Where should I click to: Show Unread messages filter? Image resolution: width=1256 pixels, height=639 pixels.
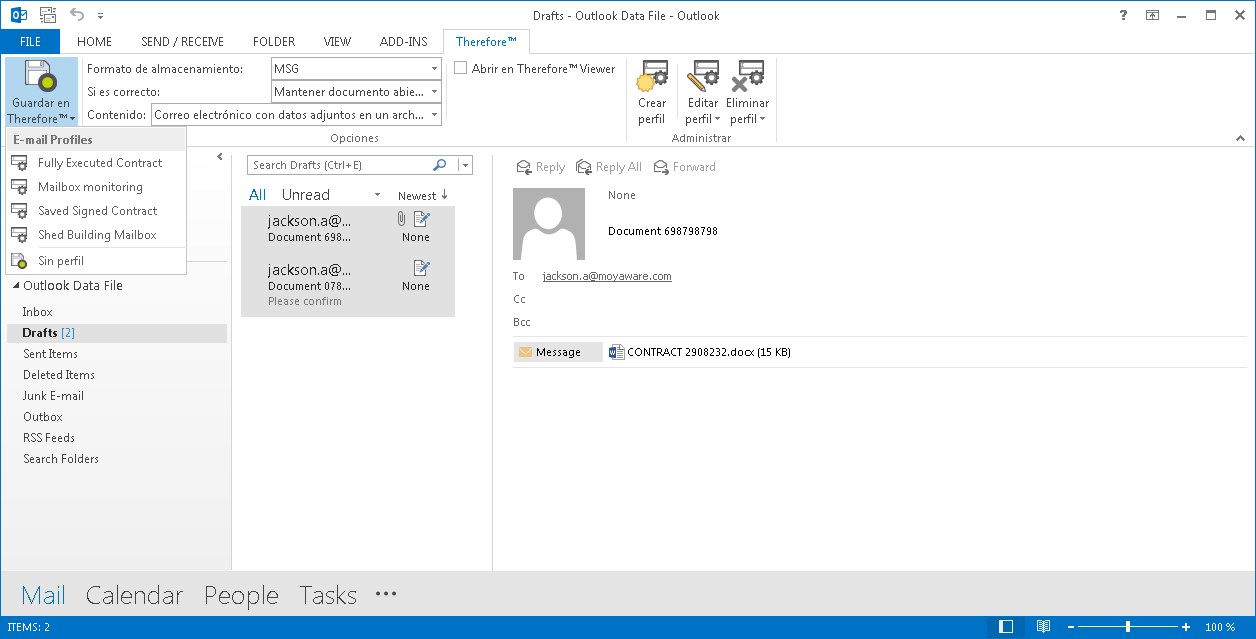point(306,195)
